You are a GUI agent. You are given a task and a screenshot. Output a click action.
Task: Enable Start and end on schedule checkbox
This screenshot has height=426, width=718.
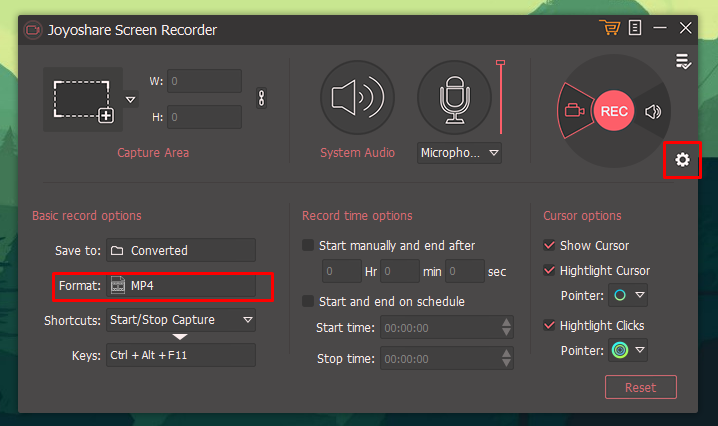tap(308, 301)
